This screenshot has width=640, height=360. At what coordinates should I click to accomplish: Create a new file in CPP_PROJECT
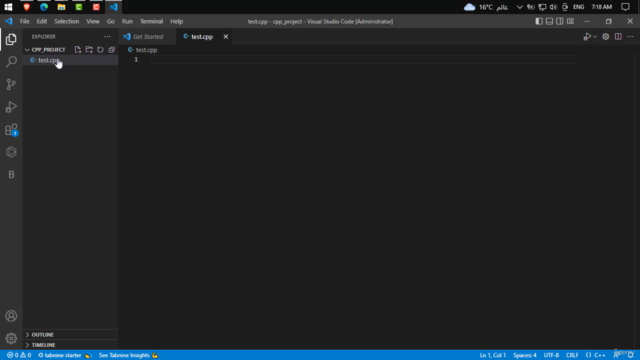[x=78, y=49]
